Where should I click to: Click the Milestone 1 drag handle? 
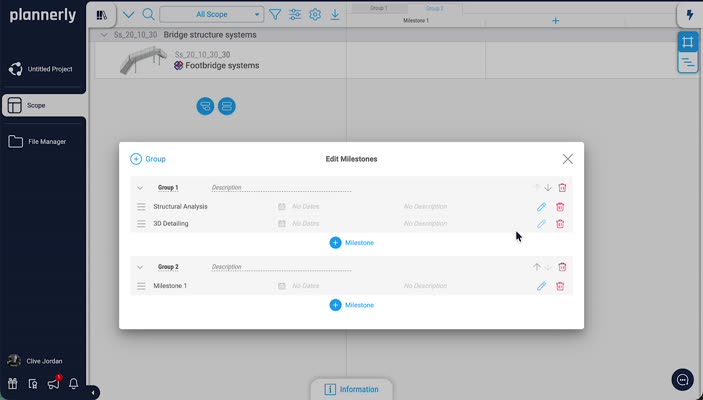point(141,286)
